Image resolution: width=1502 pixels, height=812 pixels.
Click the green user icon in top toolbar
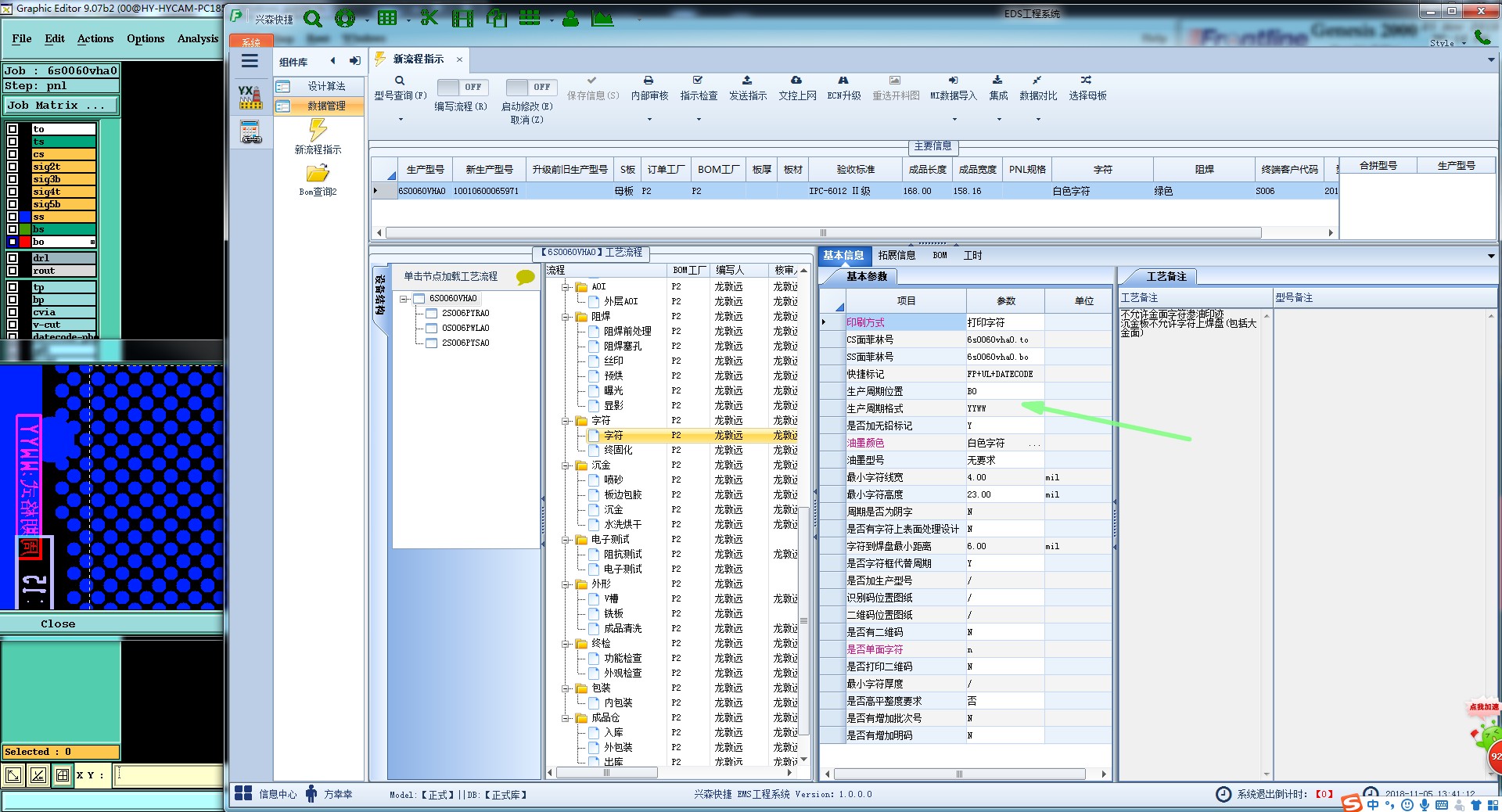570,18
